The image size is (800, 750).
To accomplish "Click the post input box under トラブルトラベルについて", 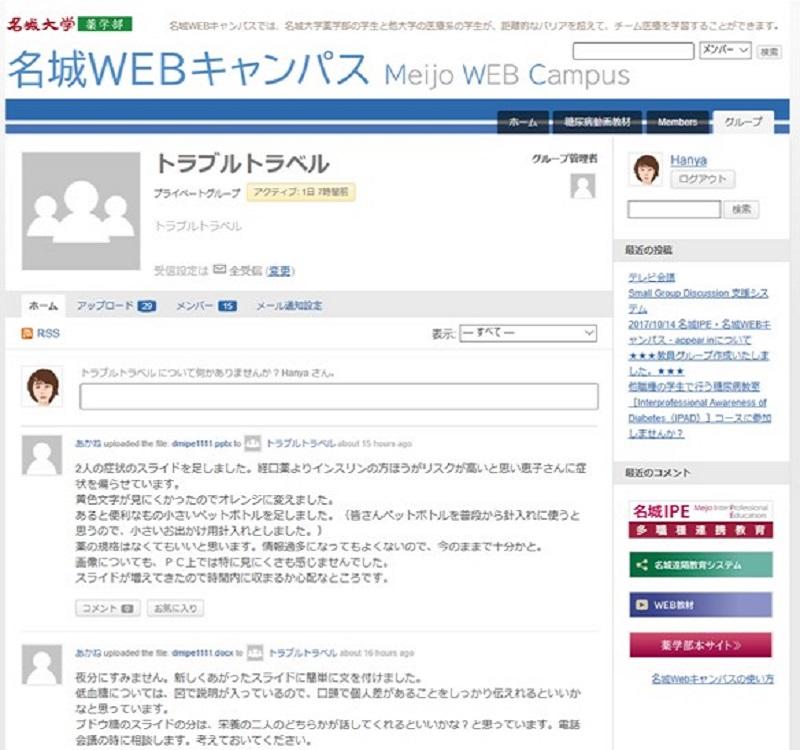I will (x=339, y=396).
